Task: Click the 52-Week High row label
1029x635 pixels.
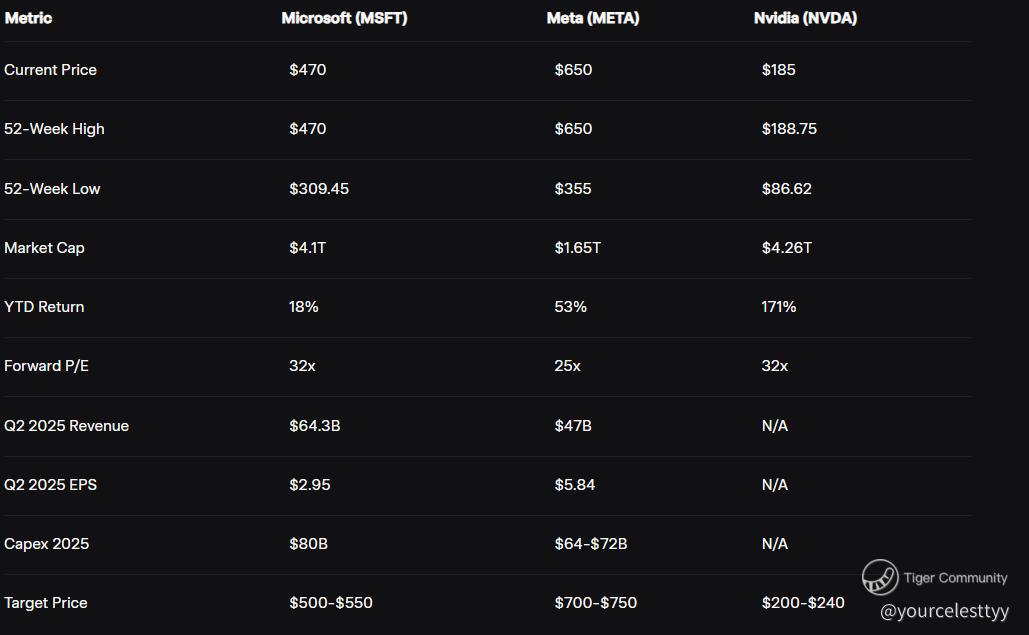Action: coord(54,129)
